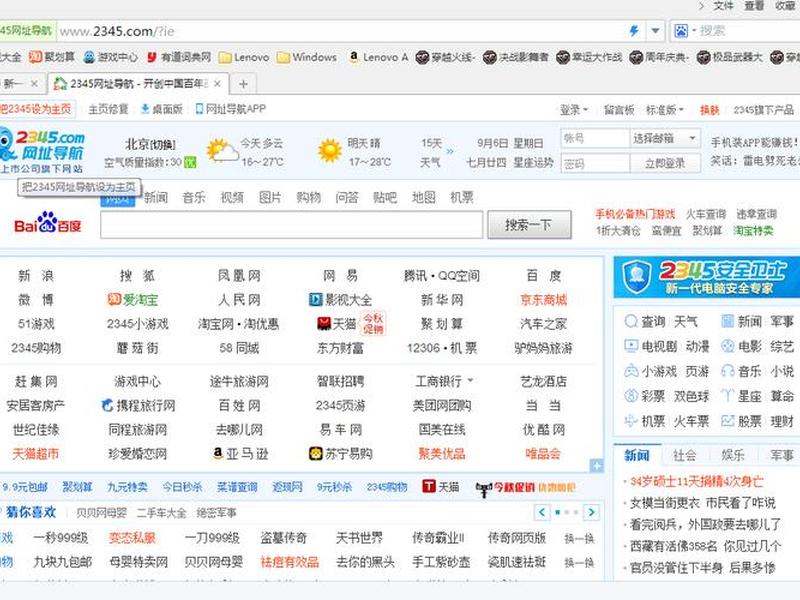Open the 有道词典网 bookmark
800x600 pixels.
click(179, 57)
